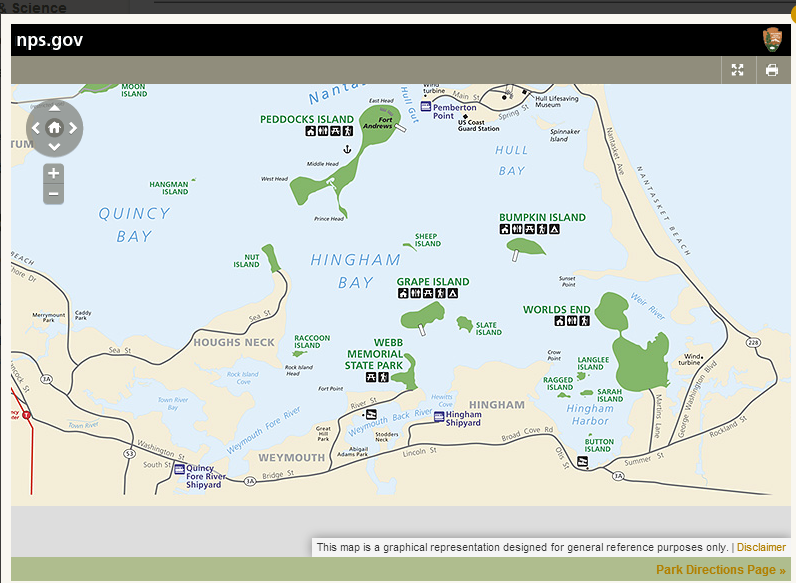This screenshot has width=796, height=583.
Task: Click Bumpkin Island camping tent icon
Action: (x=554, y=229)
